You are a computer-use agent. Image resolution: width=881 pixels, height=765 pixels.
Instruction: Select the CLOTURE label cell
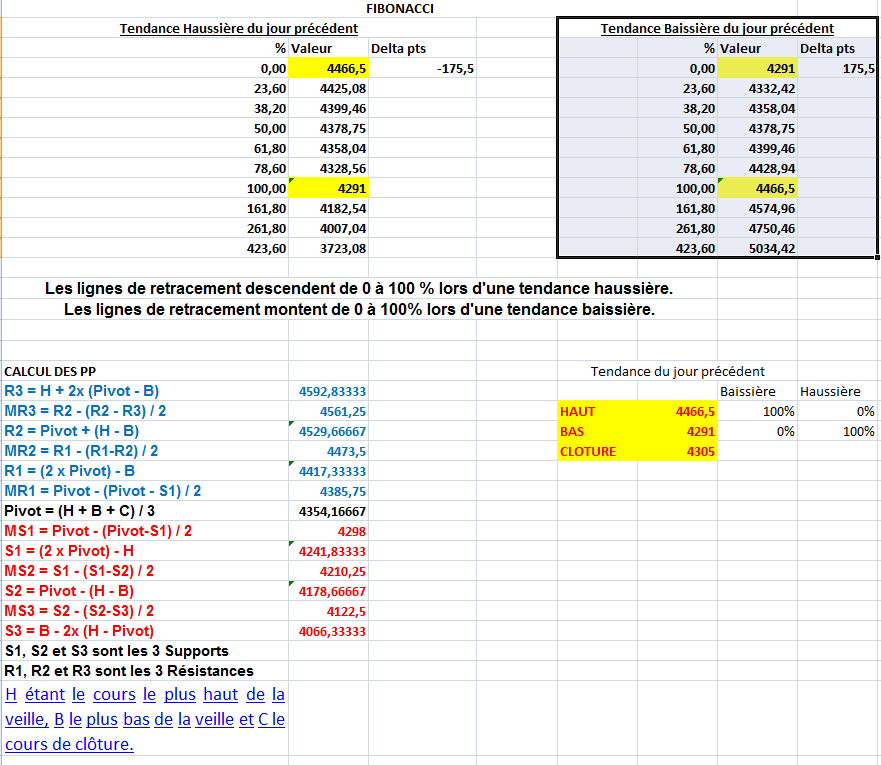click(x=597, y=452)
